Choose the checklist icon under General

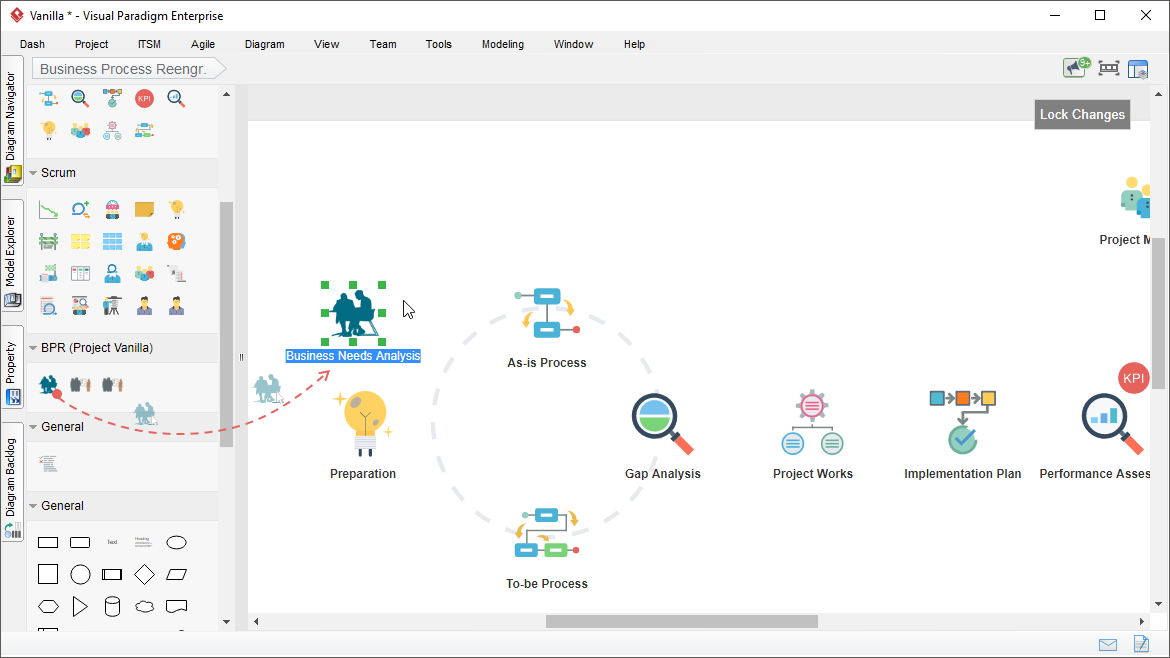49,464
